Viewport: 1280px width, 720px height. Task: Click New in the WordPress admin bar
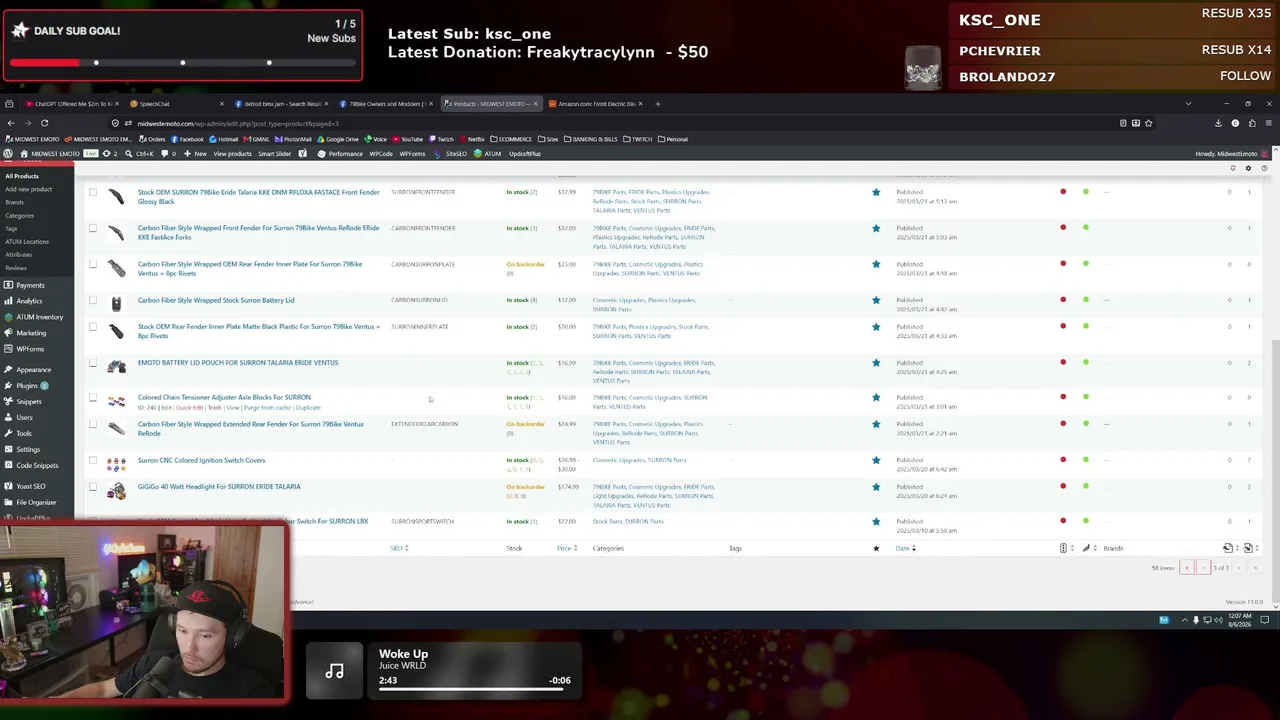point(196,154)
